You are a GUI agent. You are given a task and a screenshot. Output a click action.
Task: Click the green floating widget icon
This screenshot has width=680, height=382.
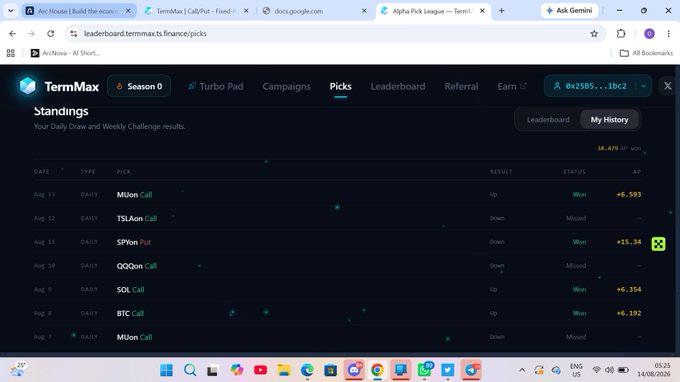(658, 244)
